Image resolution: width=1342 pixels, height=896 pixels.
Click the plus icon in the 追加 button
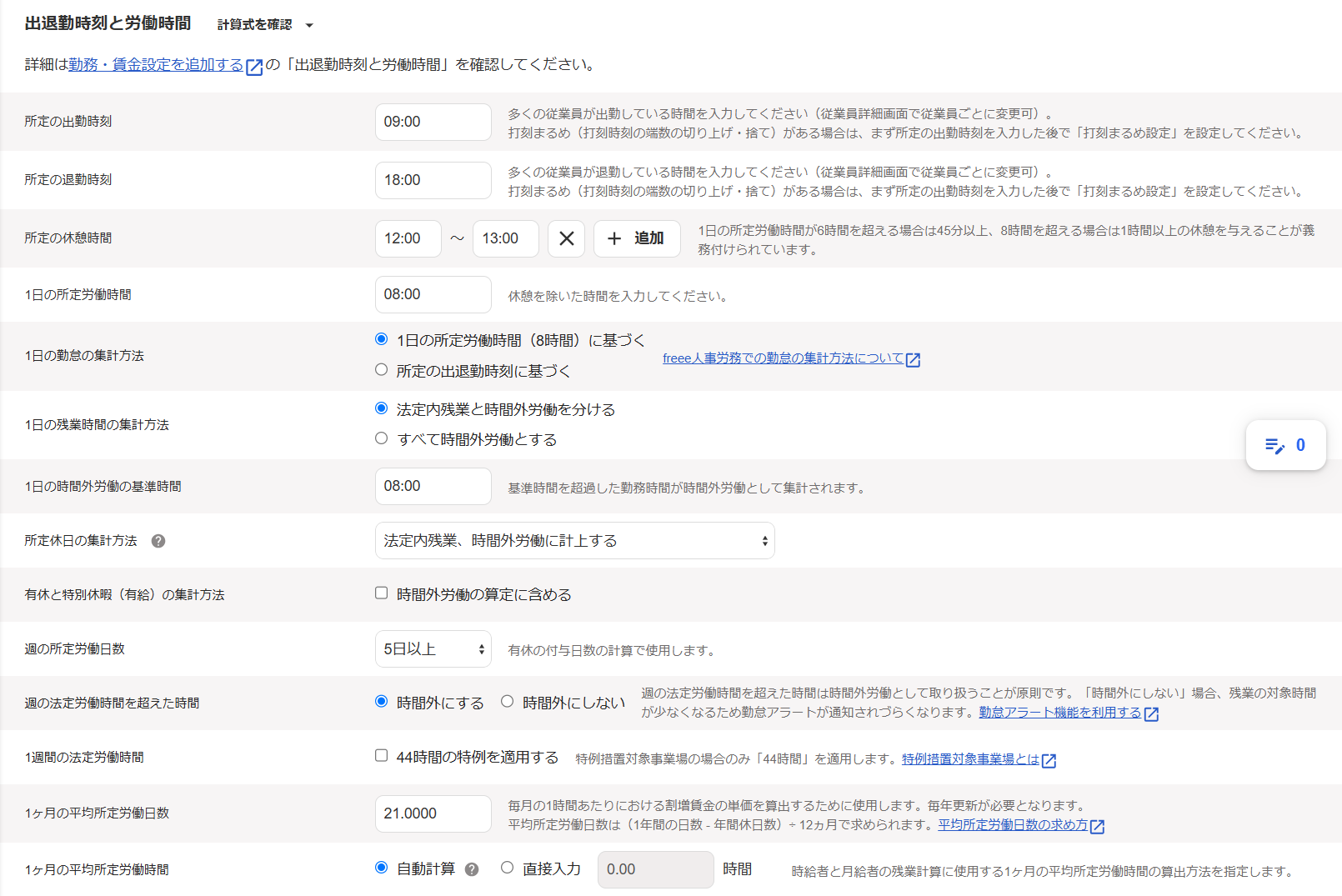point(614,238)
